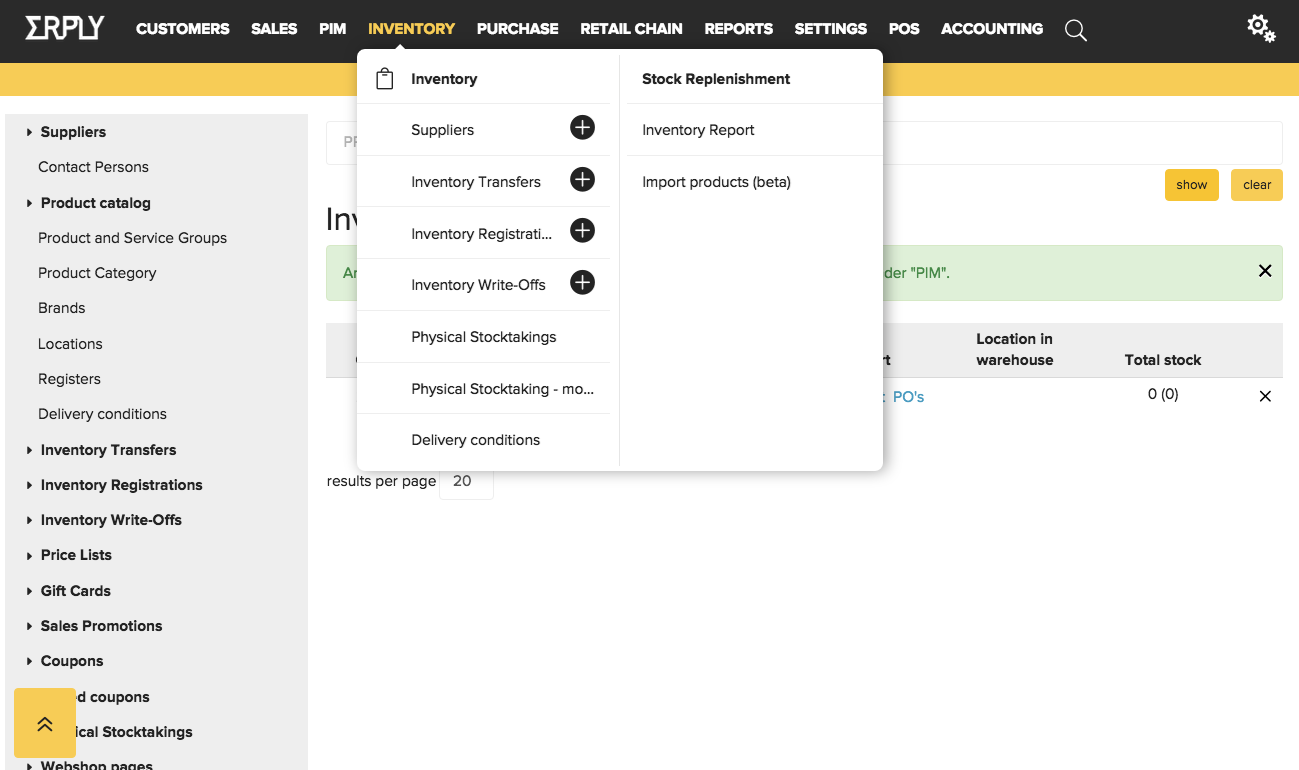Image resolution: width=1299 pixels, height=770 pixels.
Task: Open Registers in sidebar
Action: (x=69, y=379)
